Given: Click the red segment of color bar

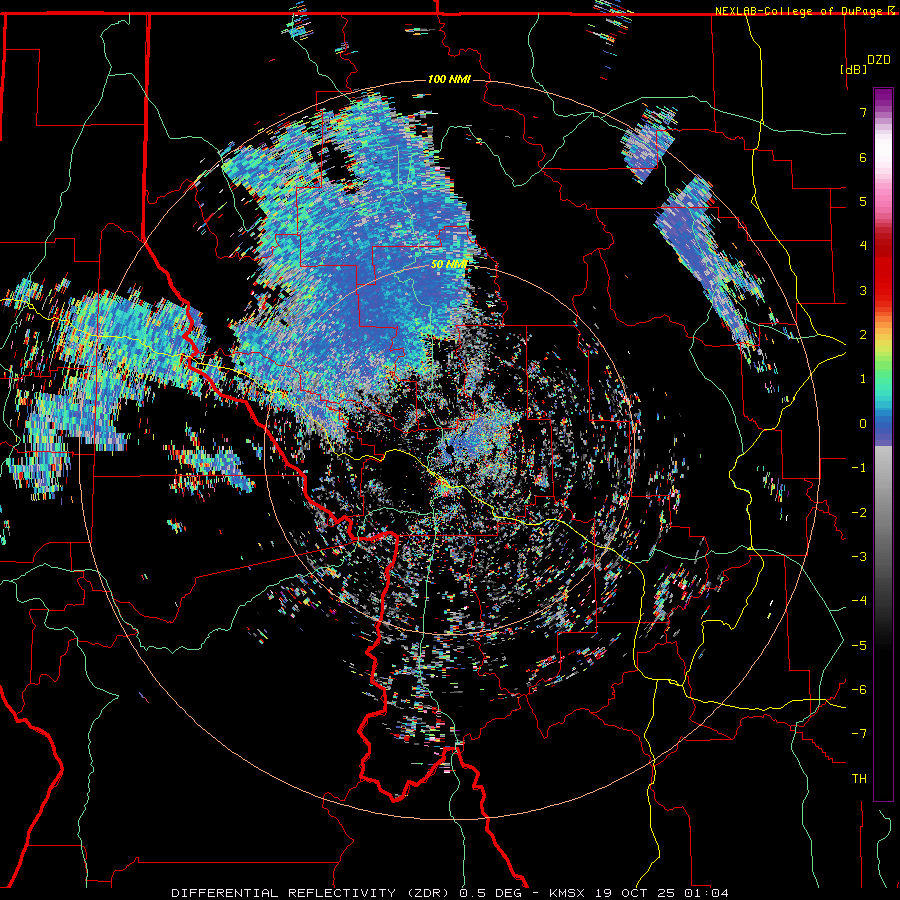Looking at the screenshot, I should [883, 270].
